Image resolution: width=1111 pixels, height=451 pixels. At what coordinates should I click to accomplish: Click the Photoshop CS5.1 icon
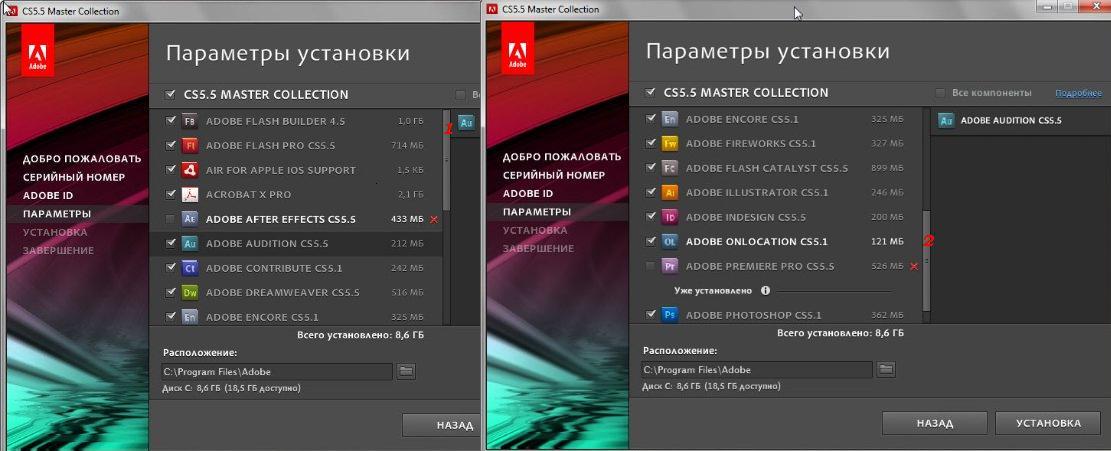click(x=670, y=315)
